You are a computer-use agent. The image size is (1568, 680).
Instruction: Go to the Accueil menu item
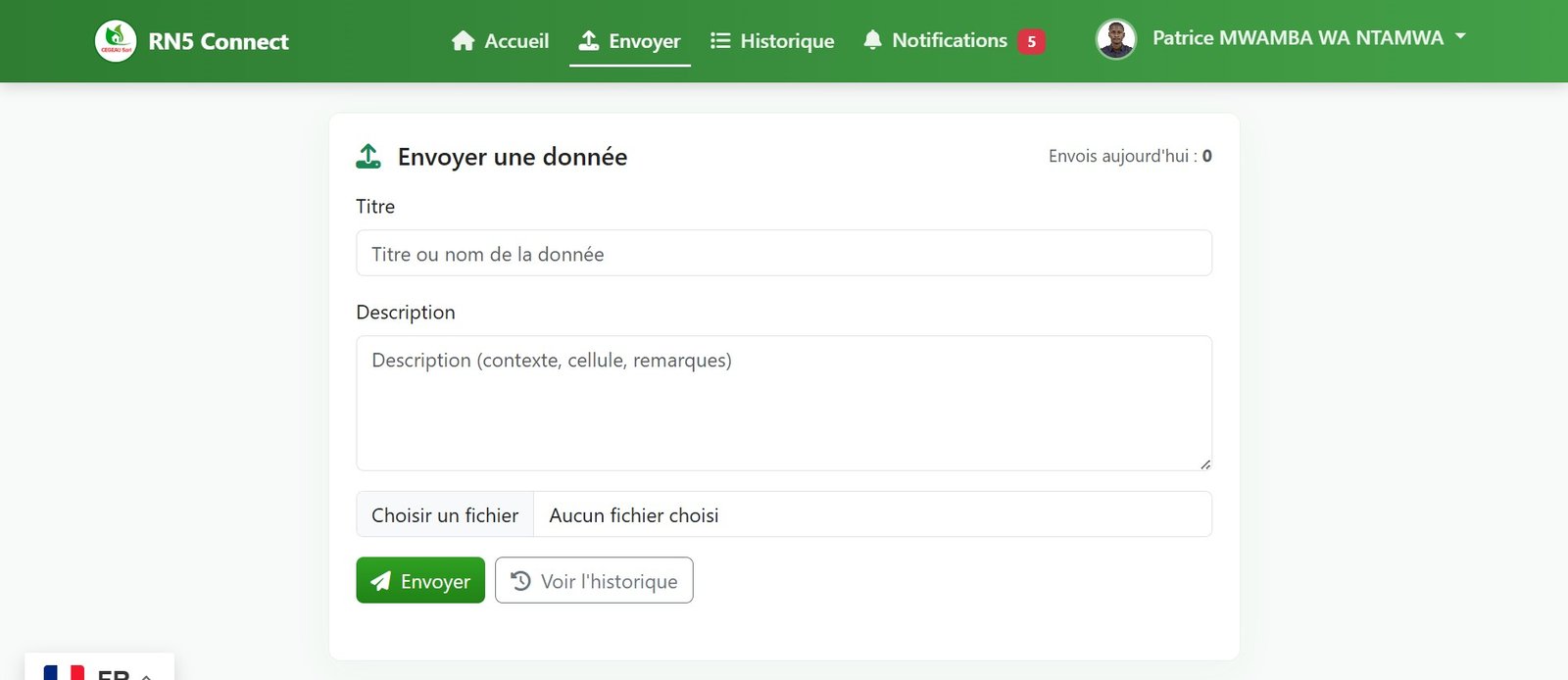515,41
